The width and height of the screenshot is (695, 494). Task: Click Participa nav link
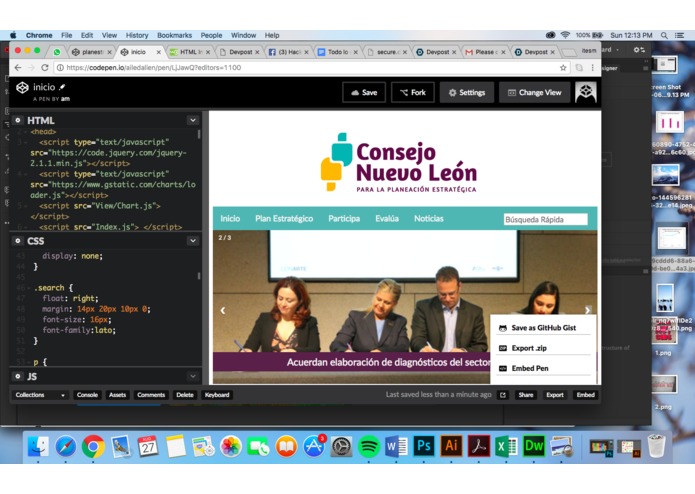[344, 218]
